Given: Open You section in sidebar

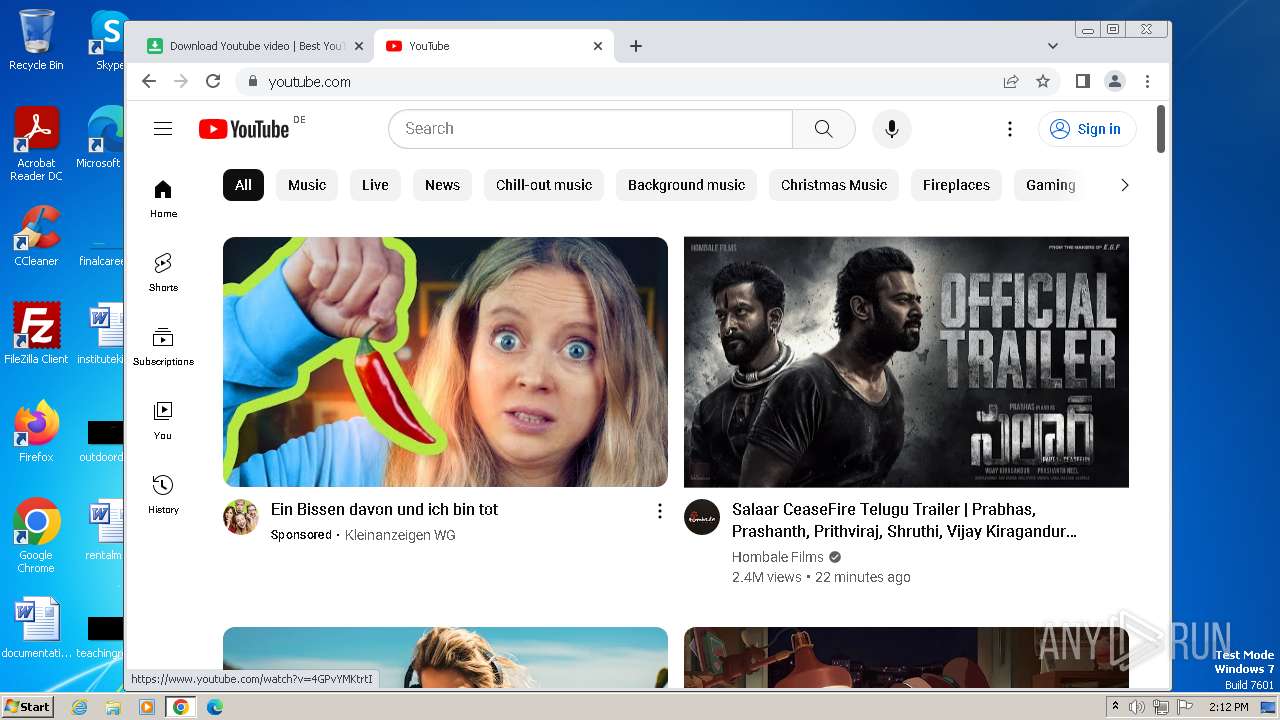Looking at the screenshot, I should point(163,421).
